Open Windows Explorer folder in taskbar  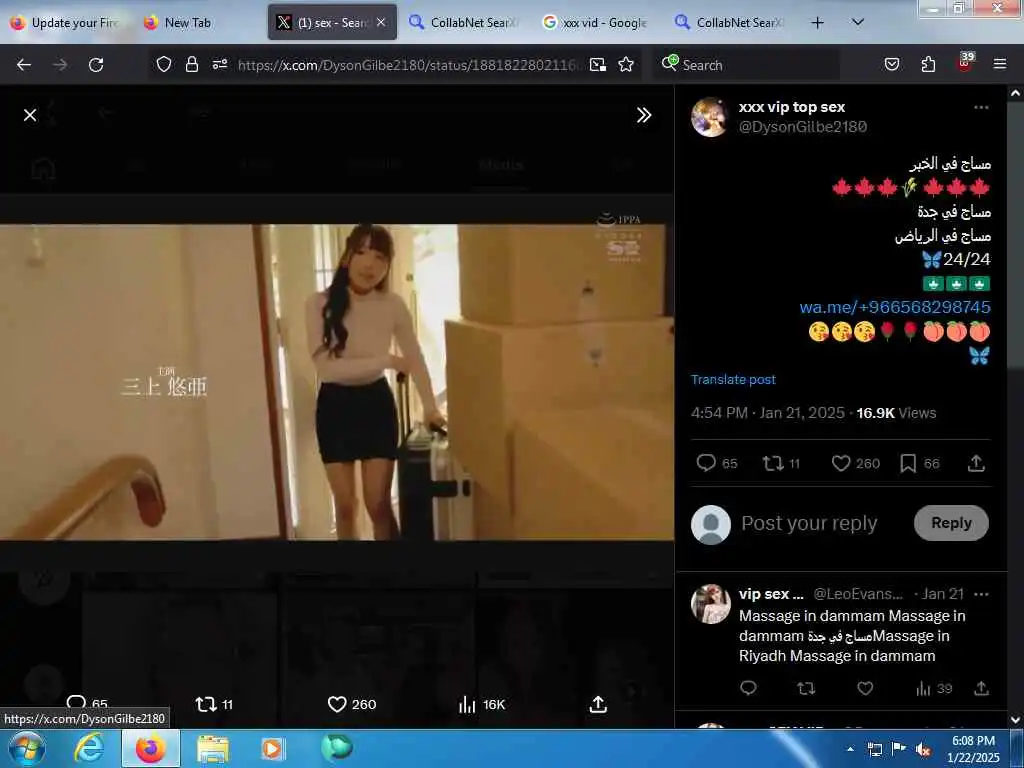[x=213, y=749]
